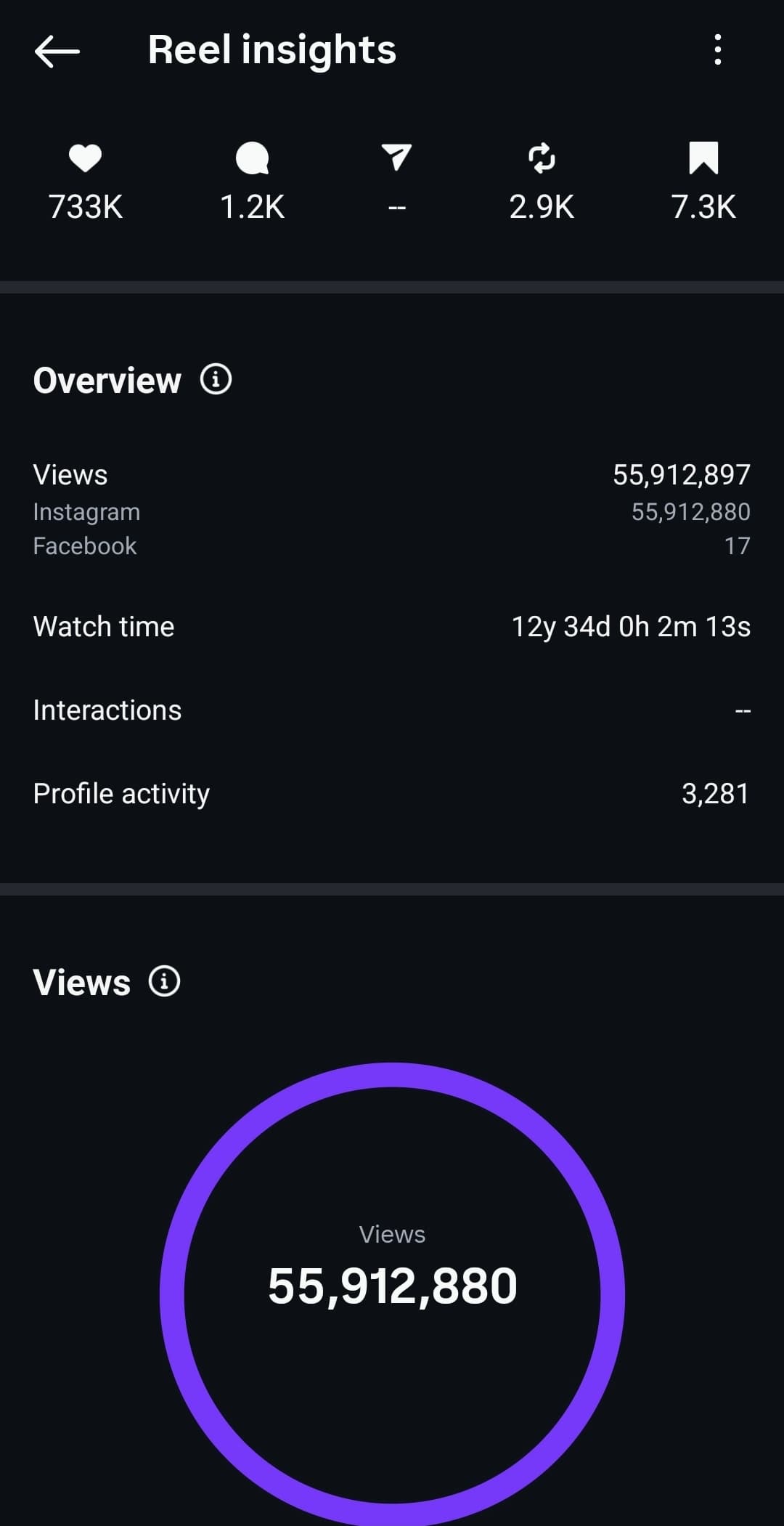Screen dimensions: 784x1526
Task: Tap the Reel insights page title
Action: click(x=271, y=50)
